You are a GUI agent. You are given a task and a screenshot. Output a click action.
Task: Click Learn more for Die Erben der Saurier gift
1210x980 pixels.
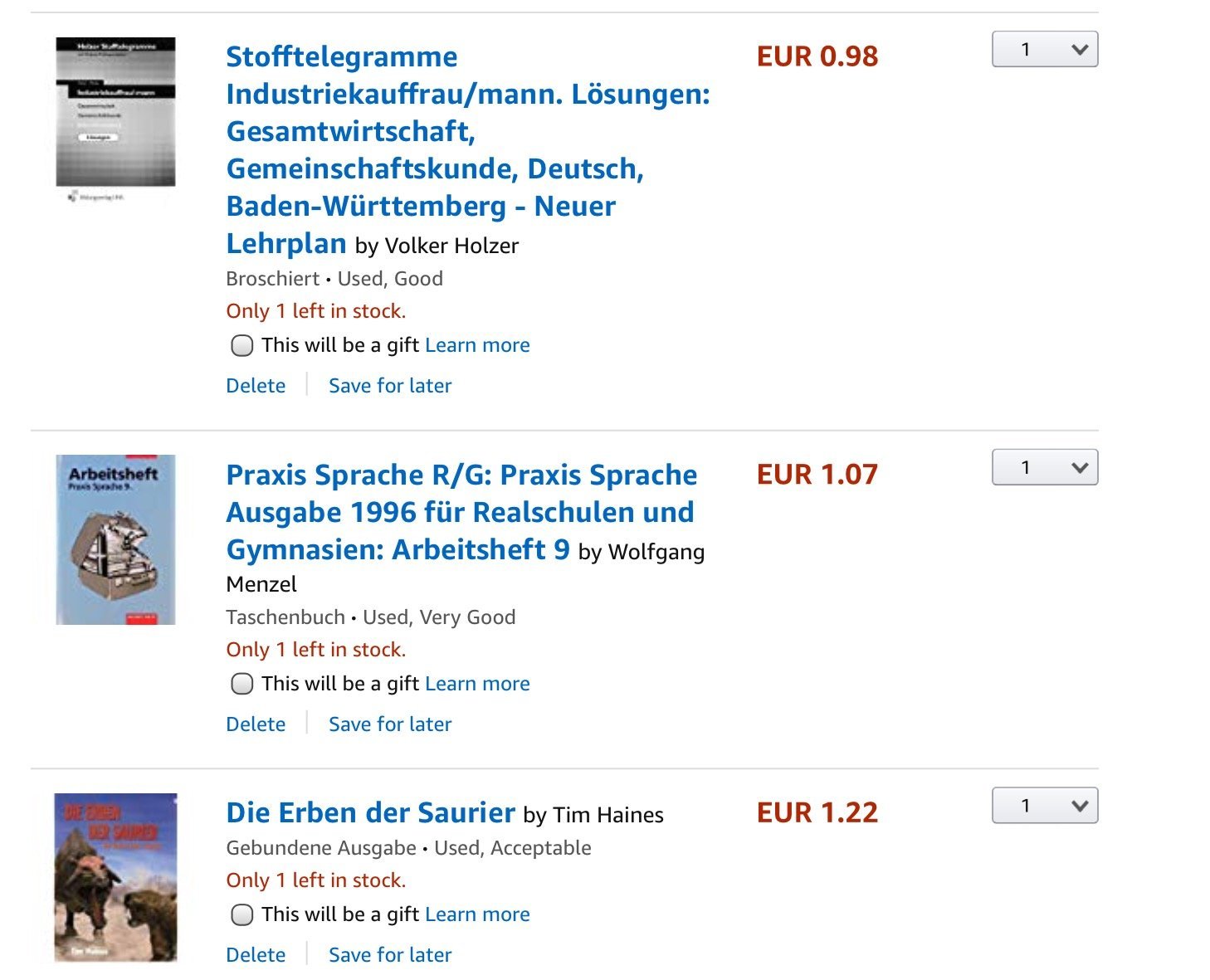[477, 914]
